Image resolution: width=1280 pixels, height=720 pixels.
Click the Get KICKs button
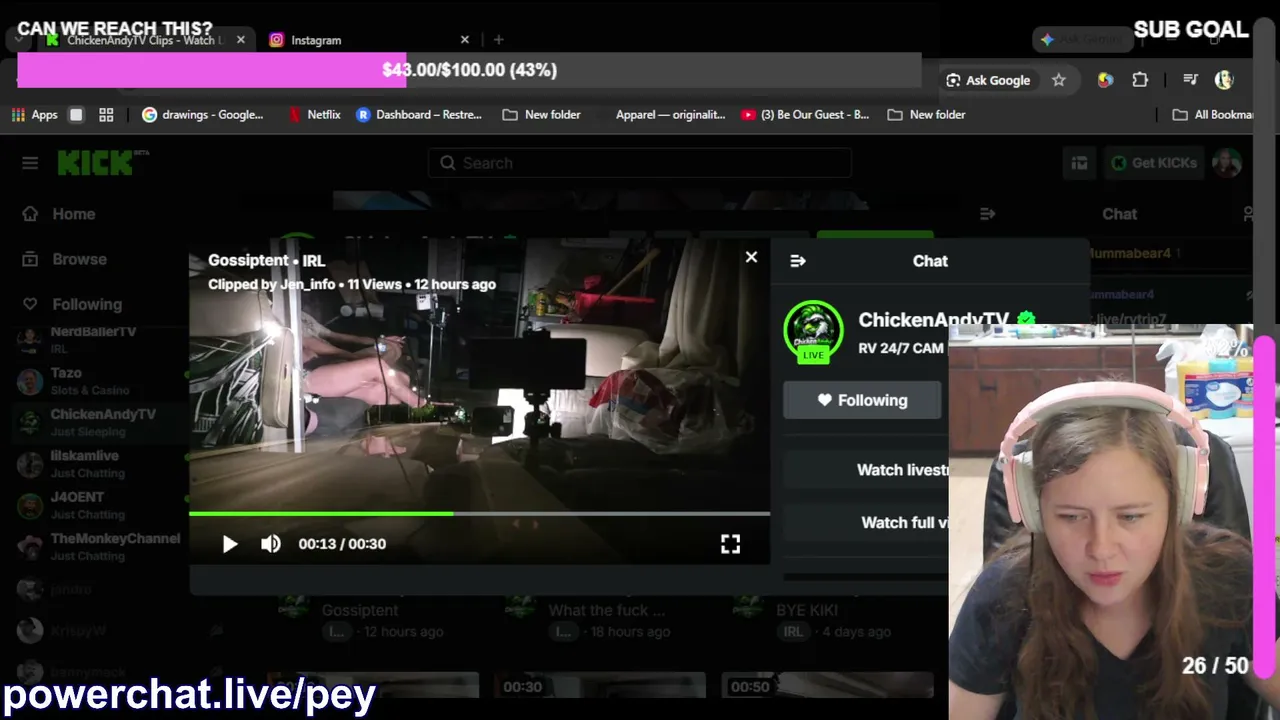pyautogui.click(x=1153, y=163)
